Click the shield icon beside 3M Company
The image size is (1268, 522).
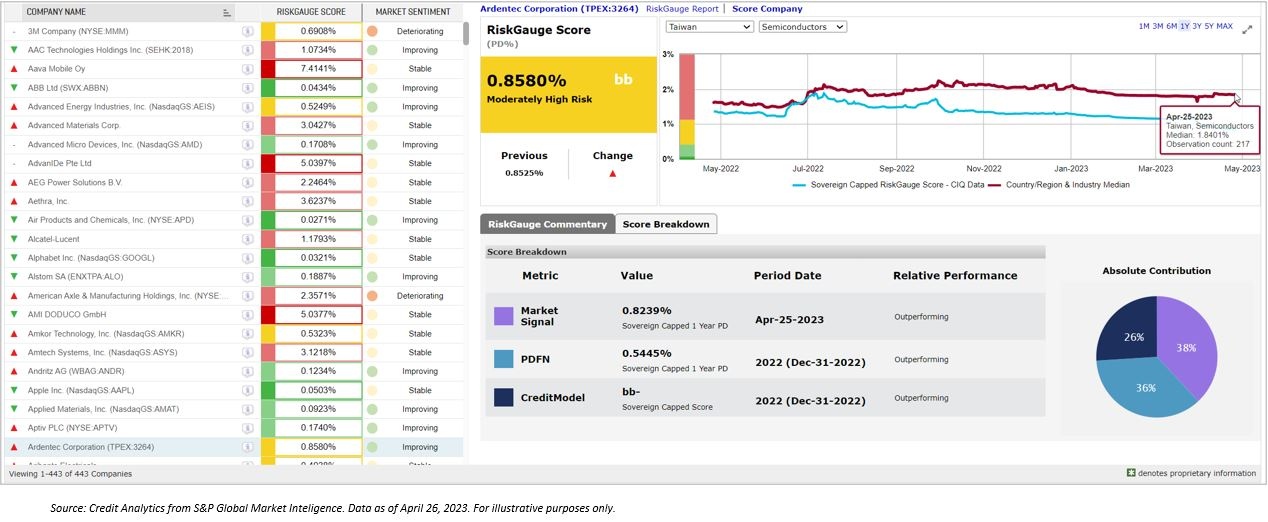coord(247,31)
